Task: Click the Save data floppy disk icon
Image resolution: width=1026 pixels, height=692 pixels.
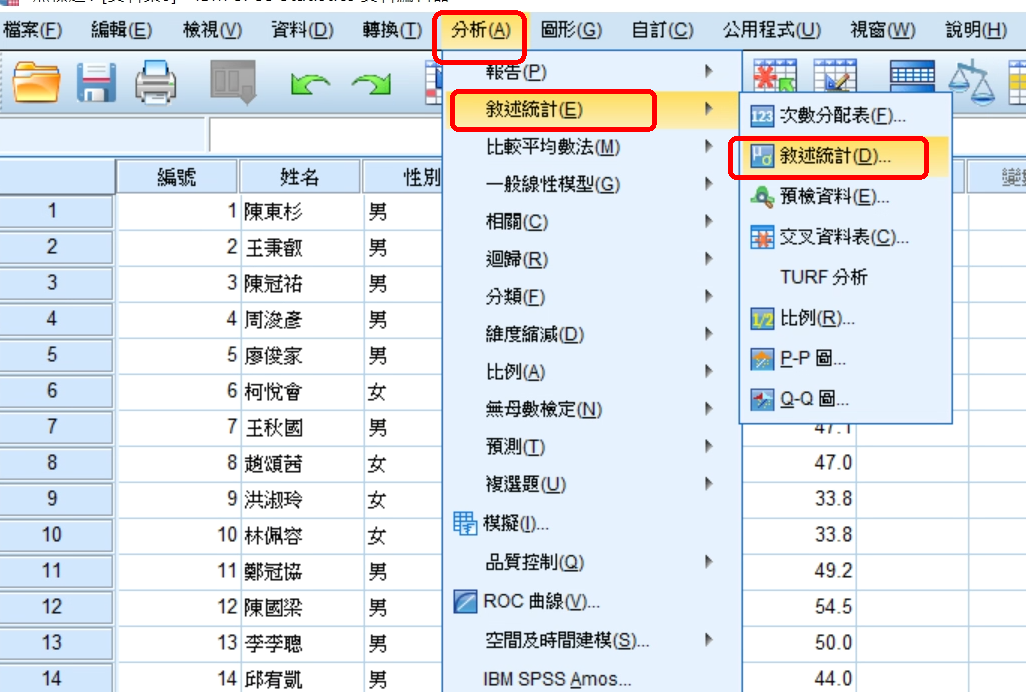Action: pos(97,83)
